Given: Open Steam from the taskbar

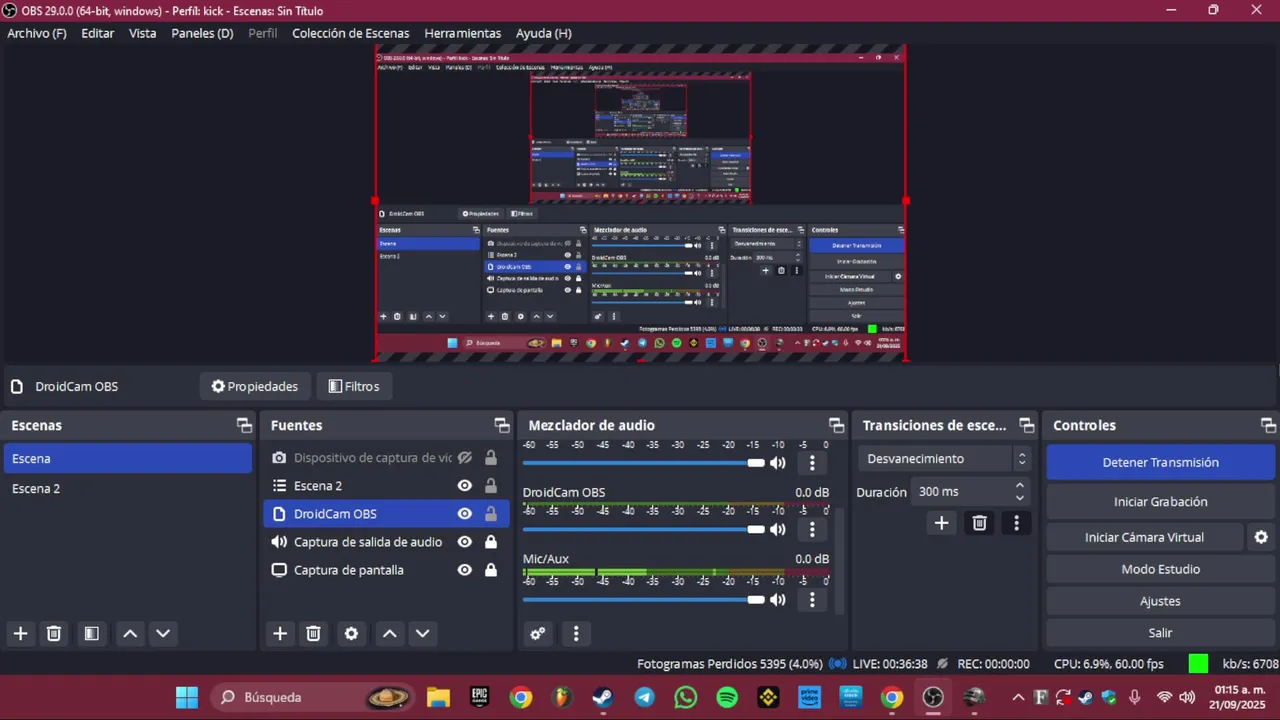Looking at the screenshot, I should pos(602,697).
